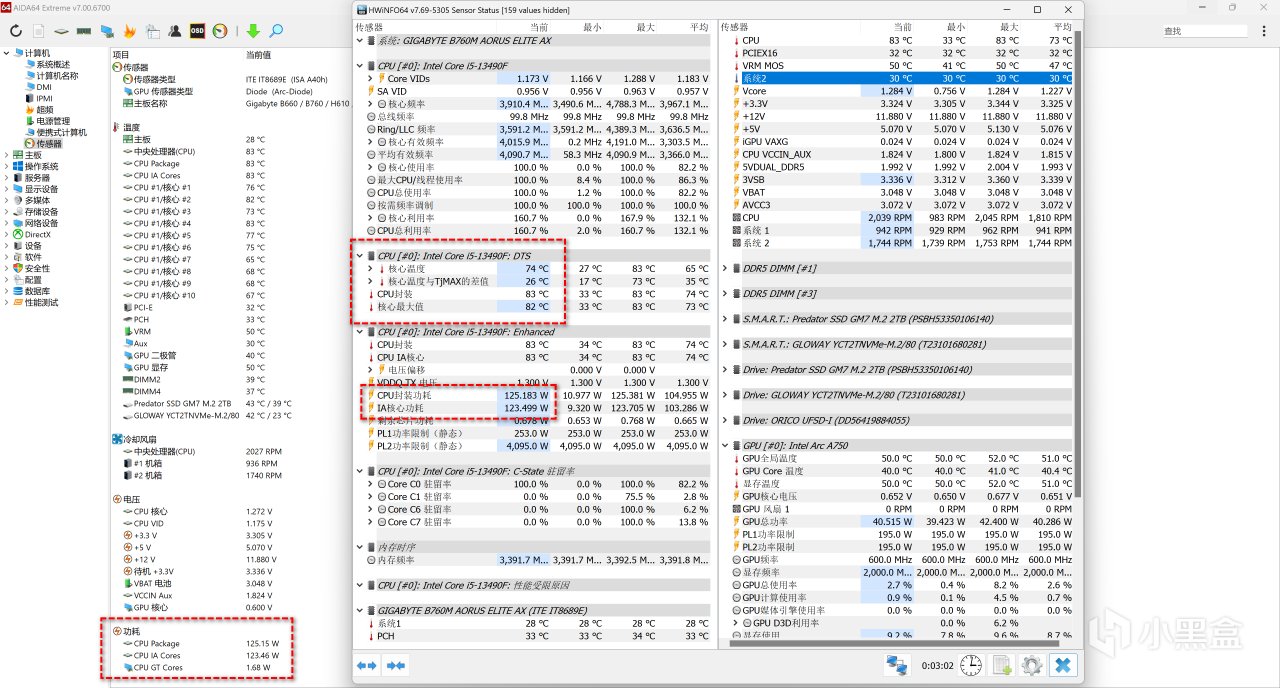This screenshot has width=1280, height=688.
Task: Click the AIDA64 user silhouette toolbar icon
Action: (175, 31)
